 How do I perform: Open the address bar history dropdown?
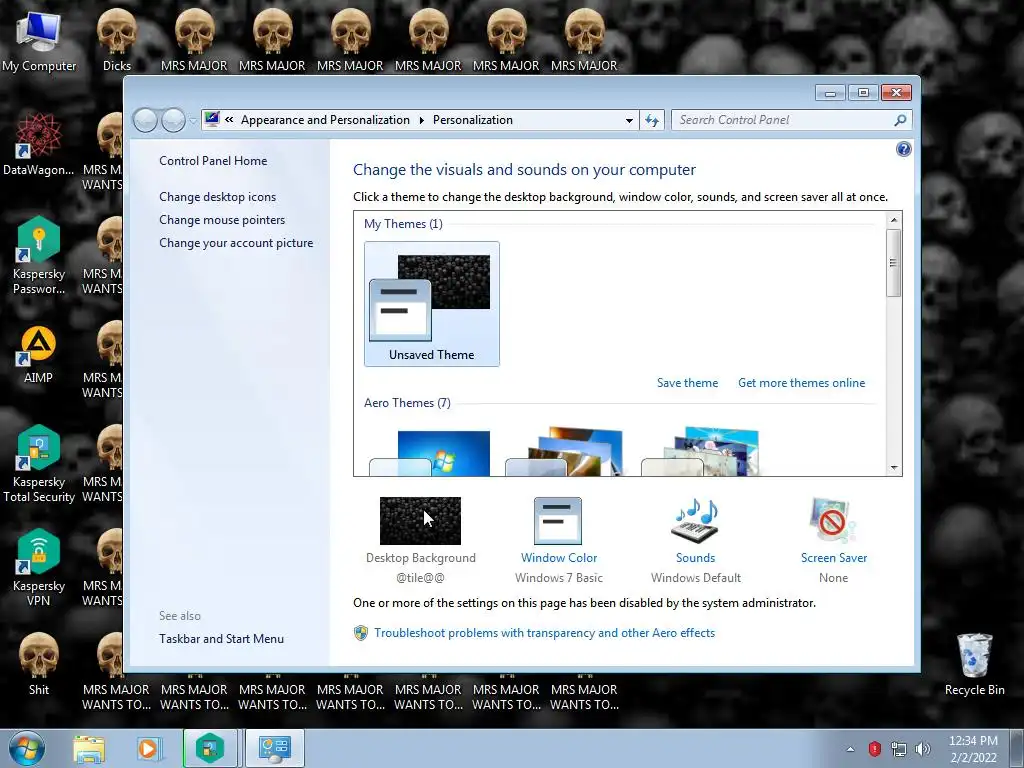(629, 120)
